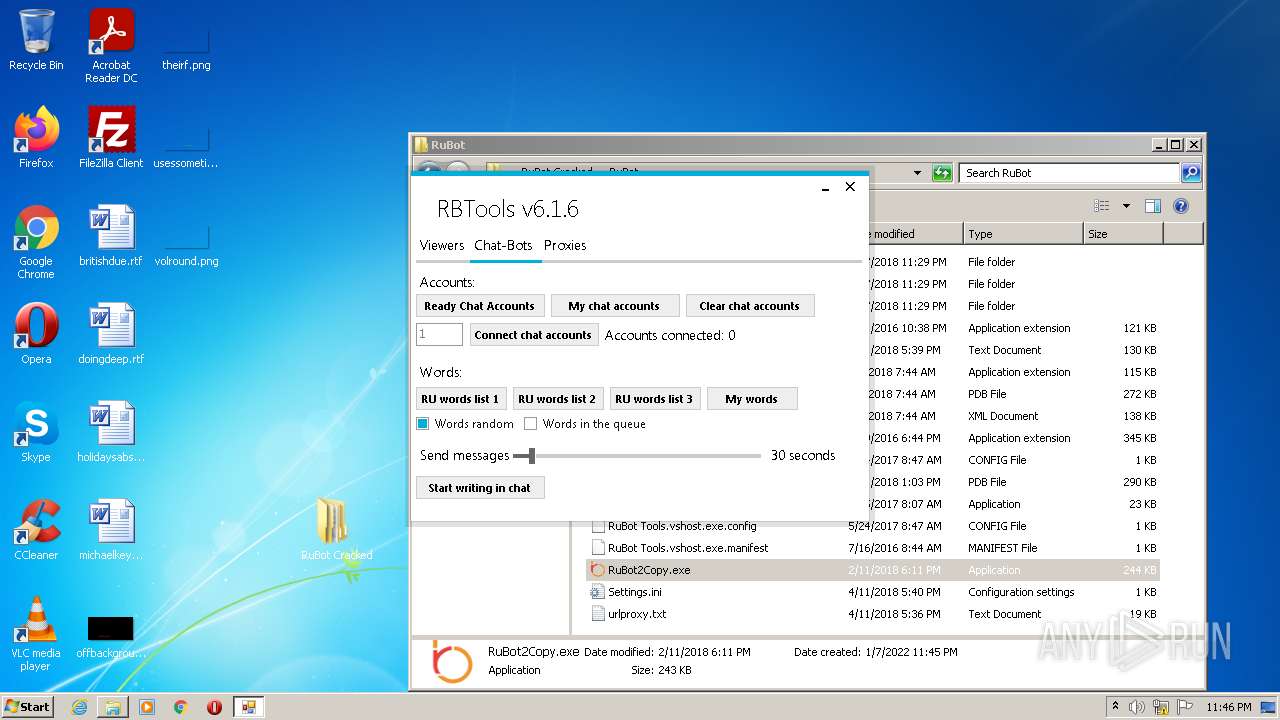Select volround.png file on desktop
This screenshot has width=1280, height=720.
tap(186, 242)
